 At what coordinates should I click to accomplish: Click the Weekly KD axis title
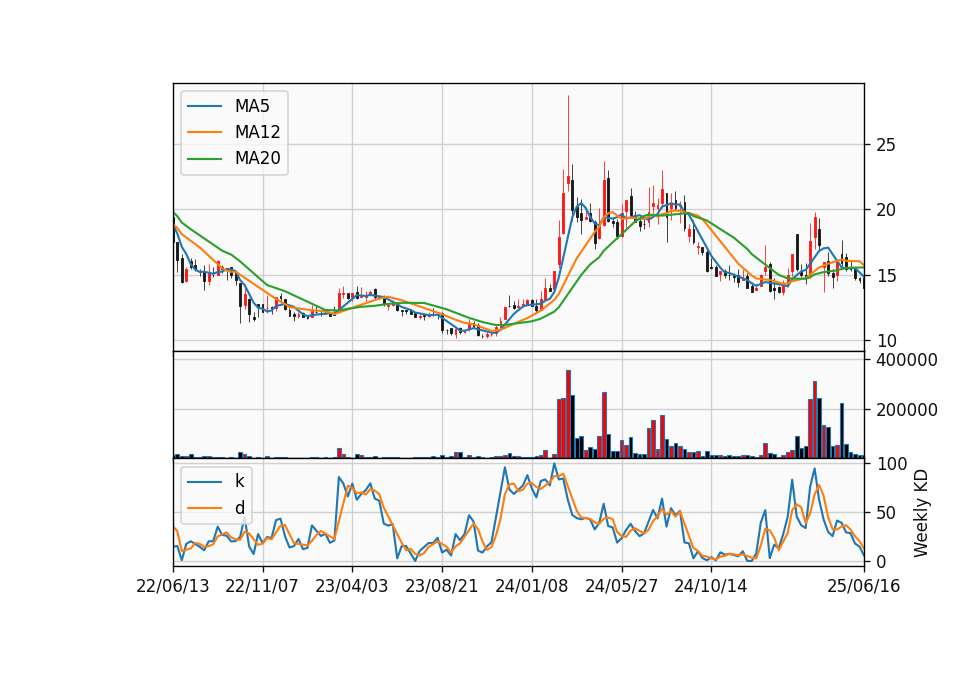pos(921,513)
